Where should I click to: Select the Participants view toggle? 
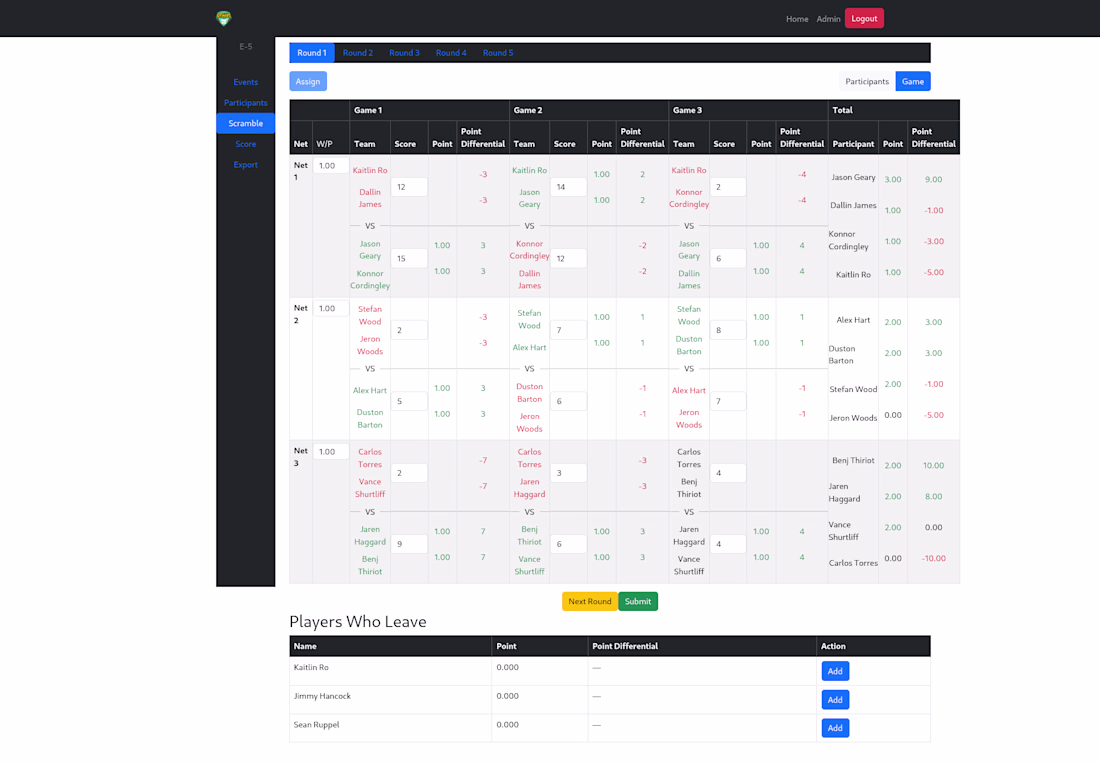[x=866, y=81]
